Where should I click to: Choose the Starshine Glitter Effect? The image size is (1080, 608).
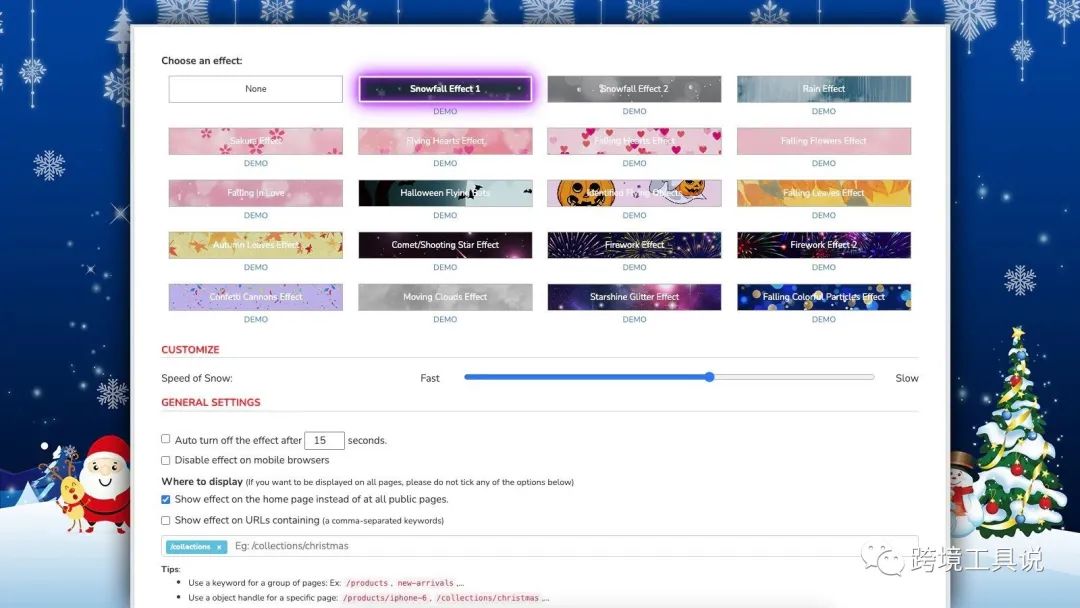point(634,296)
